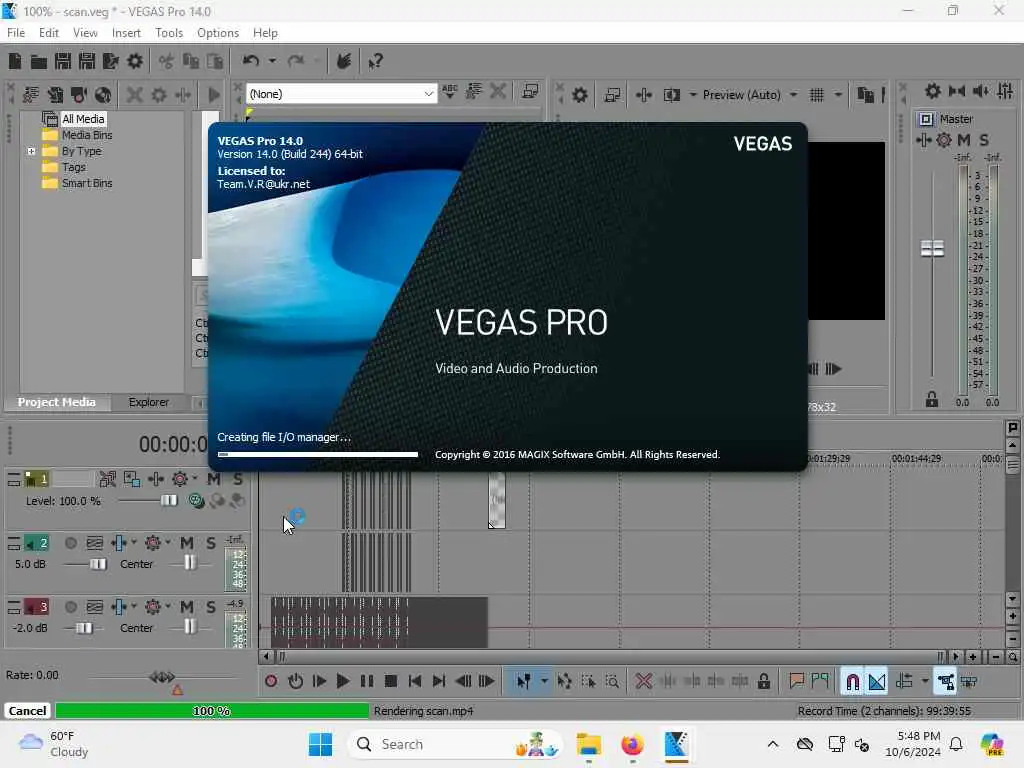Open the Tools menu
Image resolution: width=1024 pixels, height=768 pixels.
click(x=168, y=33)
